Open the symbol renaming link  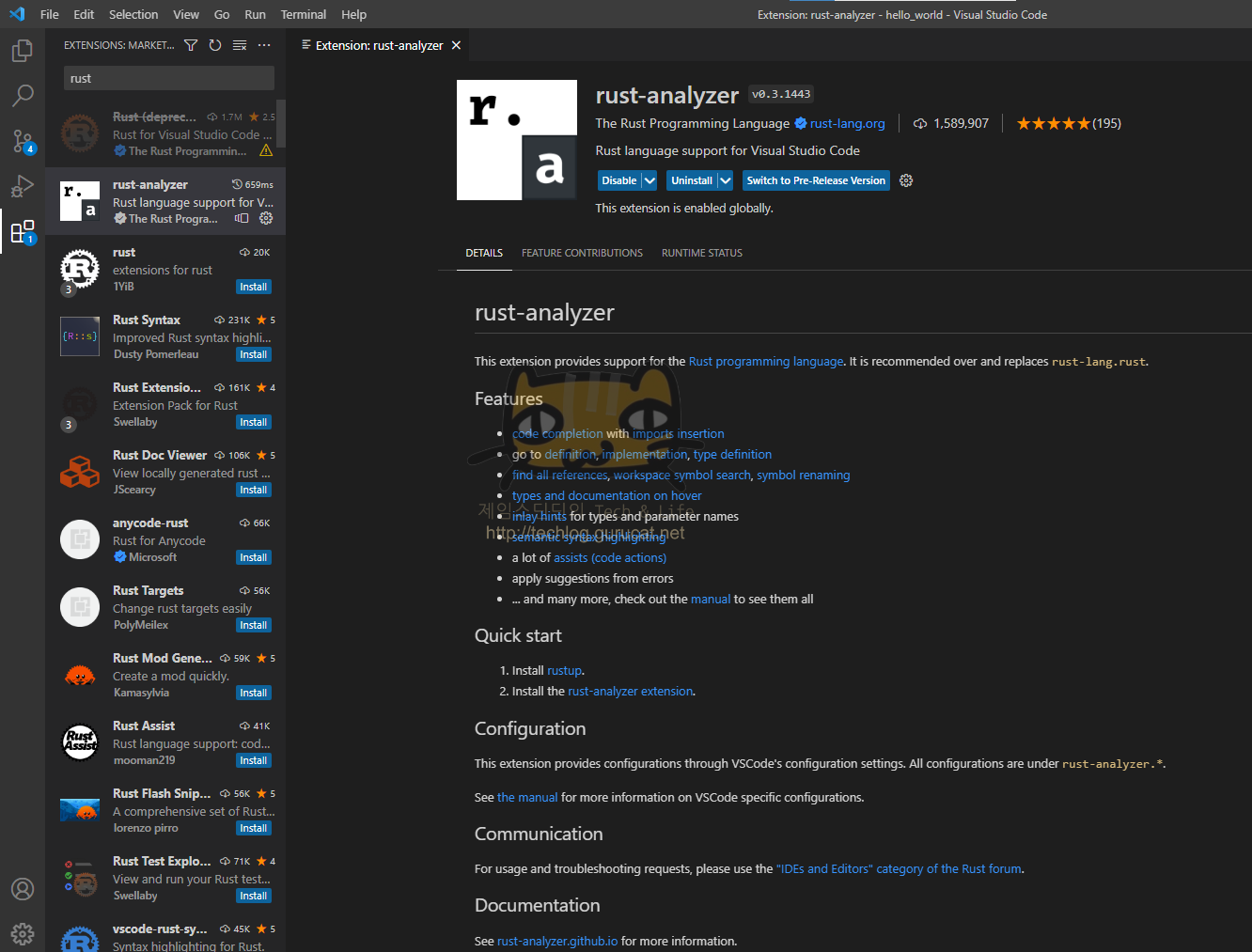[x=804, y=475]
